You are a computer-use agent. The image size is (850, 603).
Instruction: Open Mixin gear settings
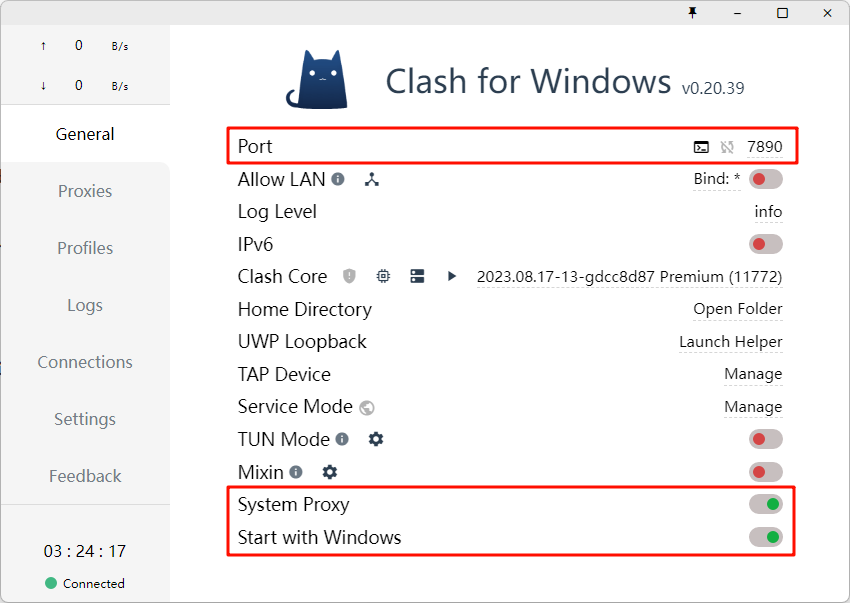330,472
